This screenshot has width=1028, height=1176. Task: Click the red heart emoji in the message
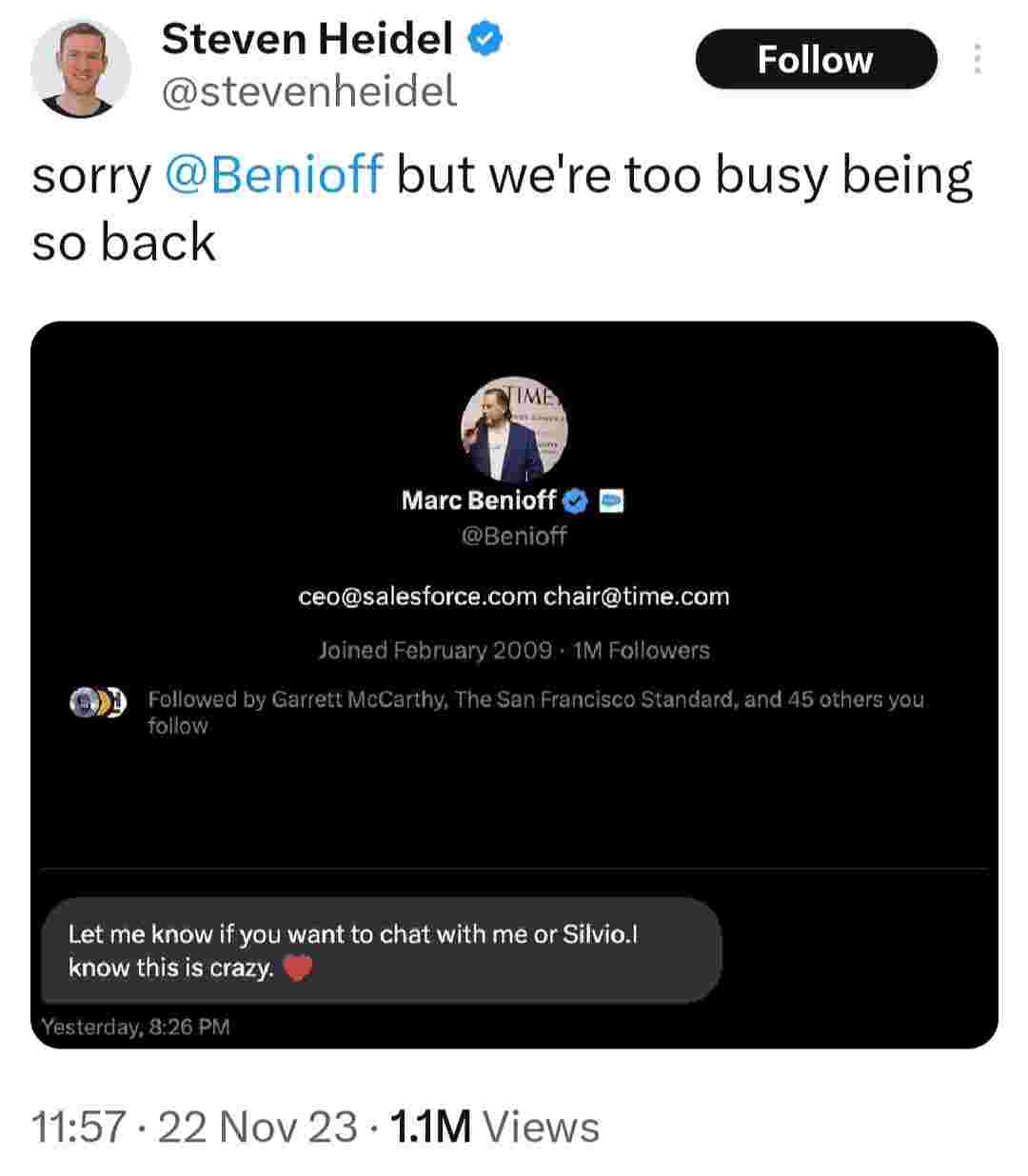tap(298, 970)
